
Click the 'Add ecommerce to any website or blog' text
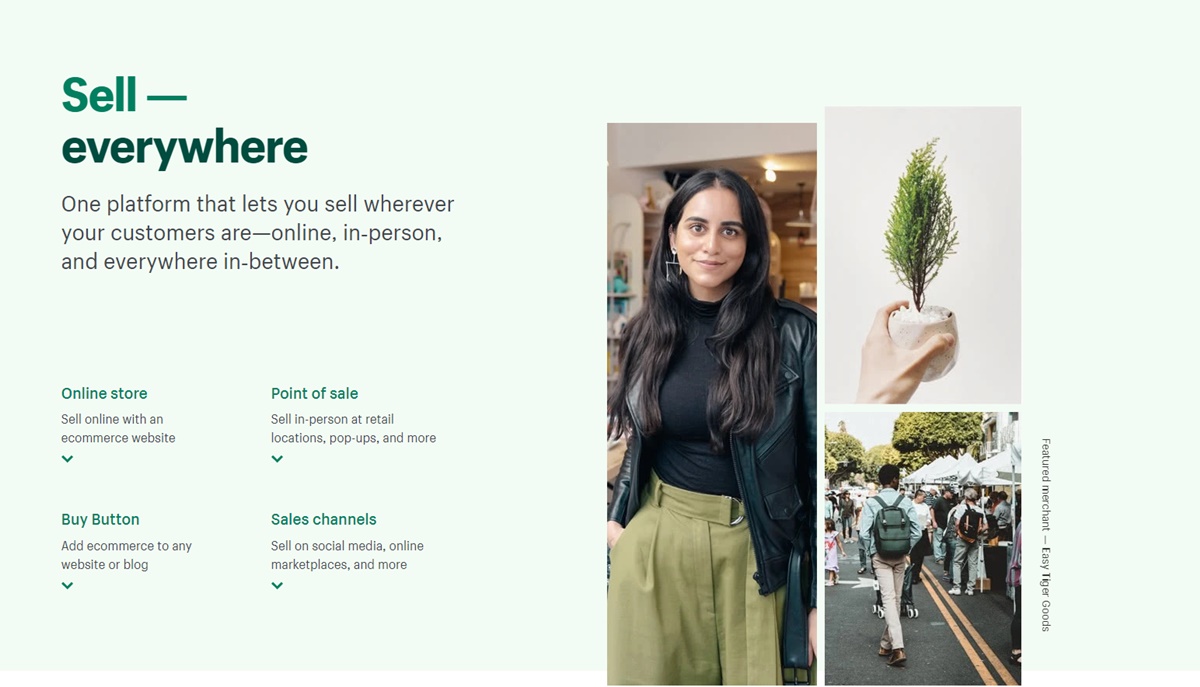tap(126, 555)
